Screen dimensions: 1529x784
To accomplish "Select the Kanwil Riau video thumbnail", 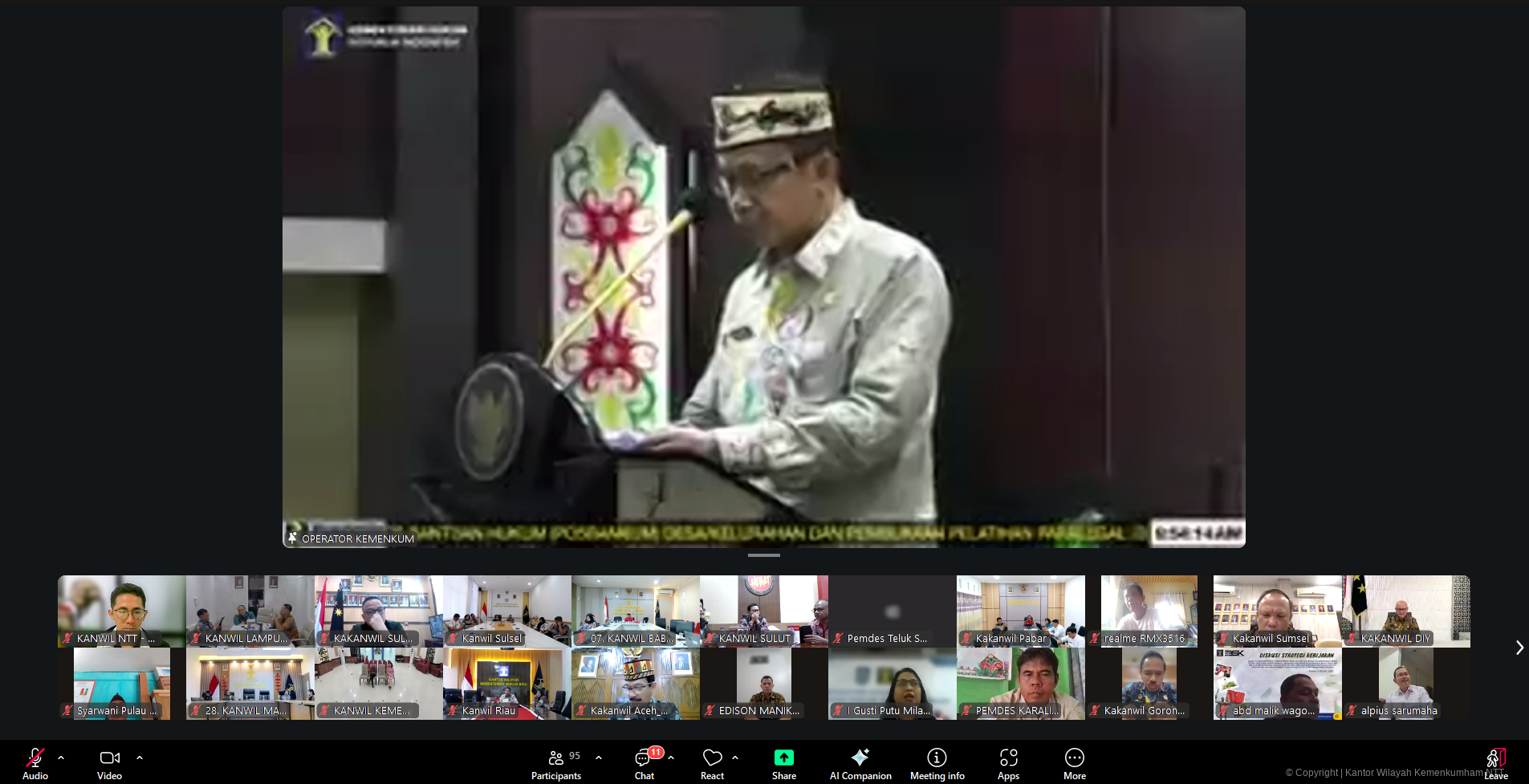I will click(506, 683).
